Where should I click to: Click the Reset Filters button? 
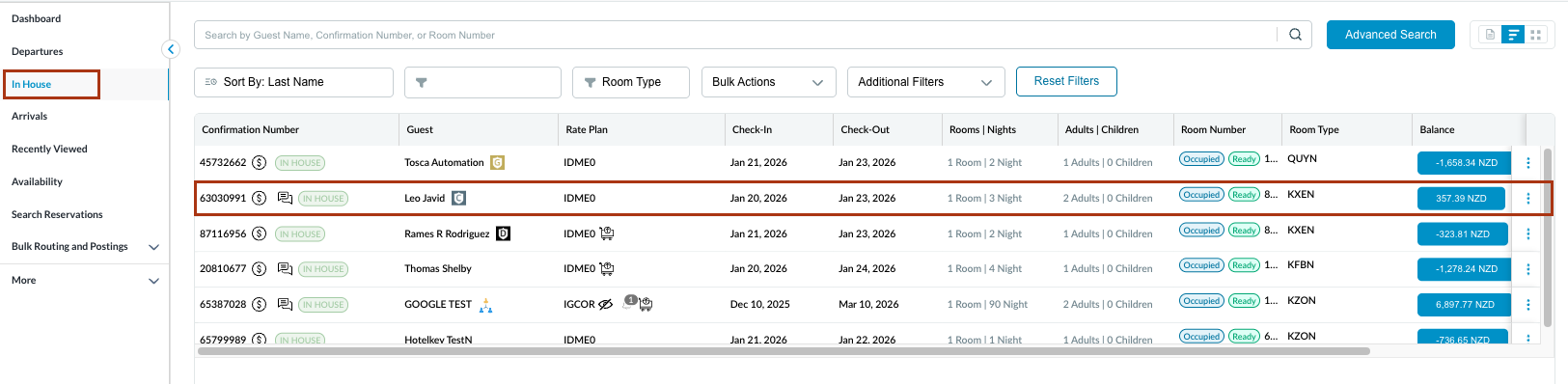click(1066, 82)
